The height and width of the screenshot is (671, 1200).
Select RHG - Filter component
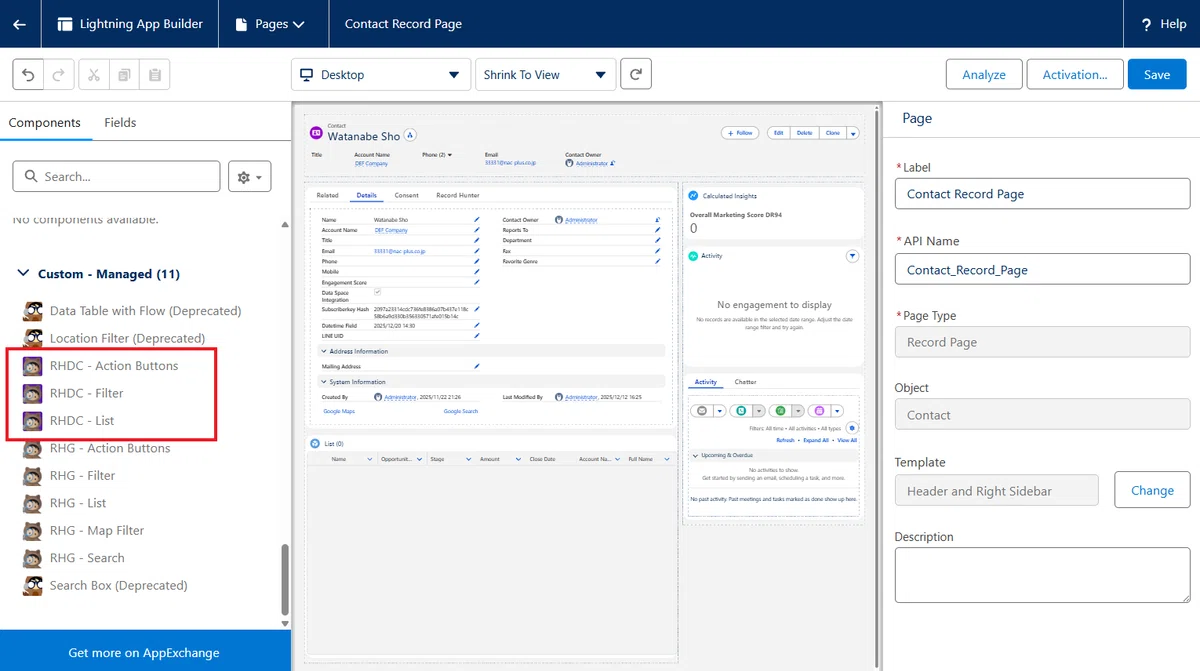[x=69, y=476]
